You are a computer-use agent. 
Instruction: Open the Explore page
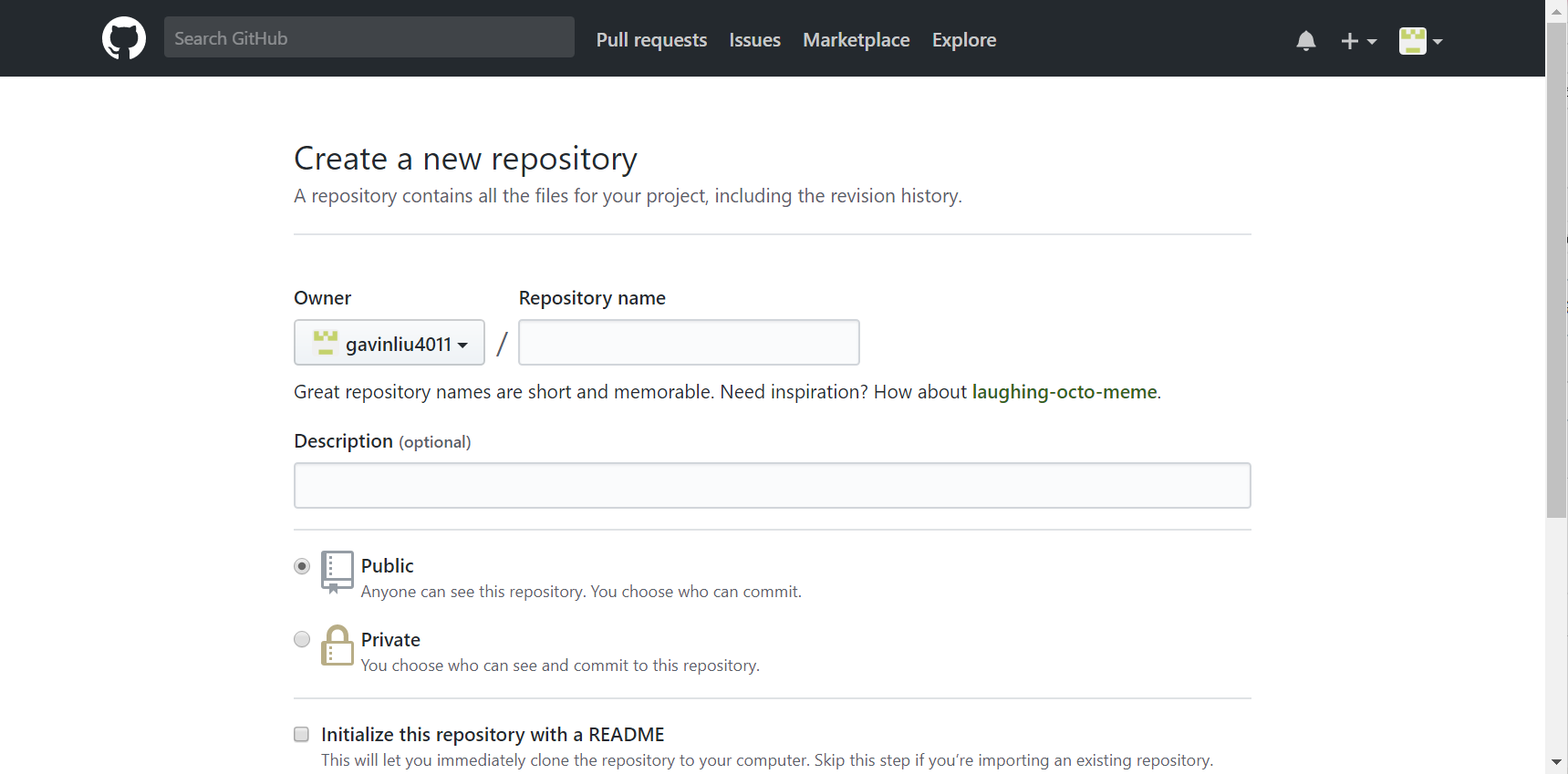(x=964, y=40)
